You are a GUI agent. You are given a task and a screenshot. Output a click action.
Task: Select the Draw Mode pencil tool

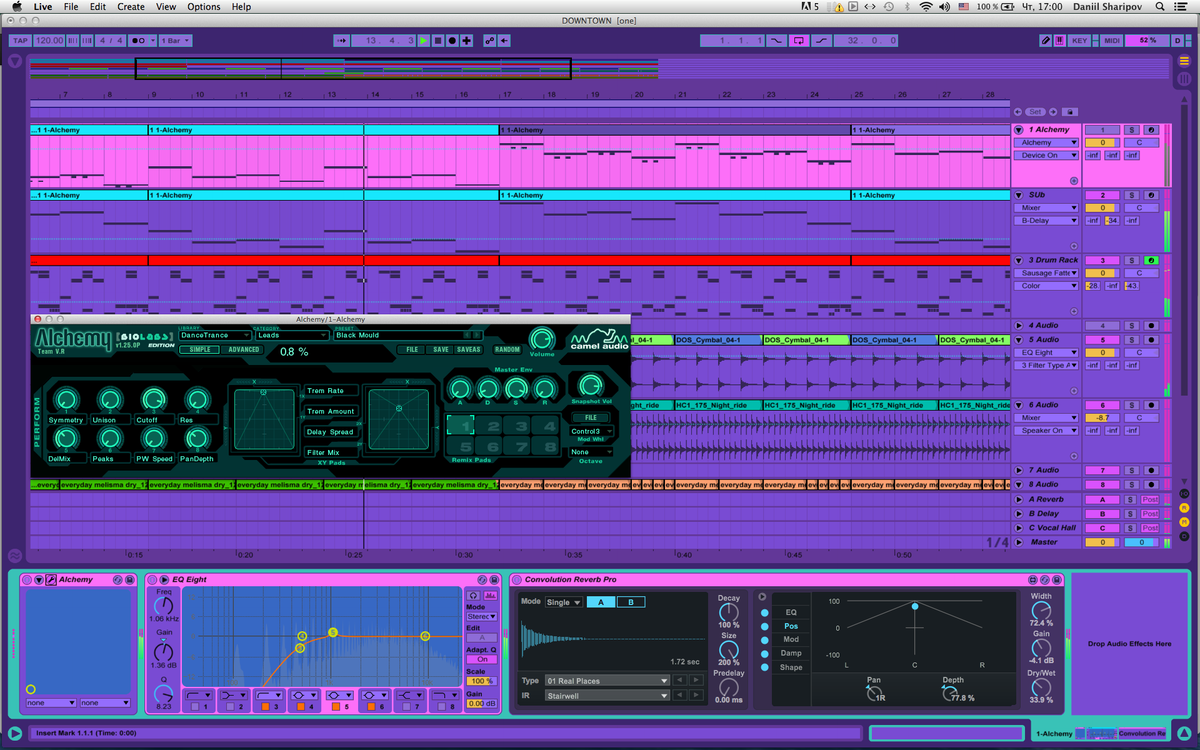[1045, 40]
